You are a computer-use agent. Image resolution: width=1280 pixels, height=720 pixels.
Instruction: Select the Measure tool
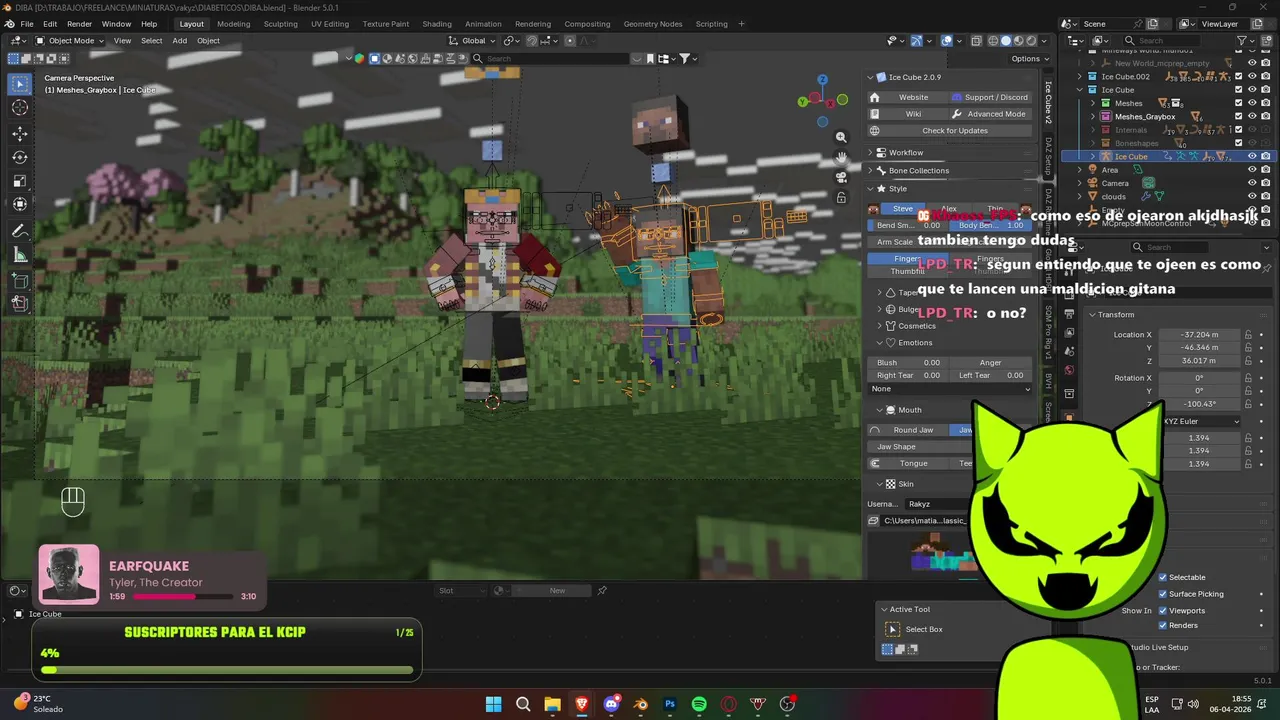coord(20,256)
